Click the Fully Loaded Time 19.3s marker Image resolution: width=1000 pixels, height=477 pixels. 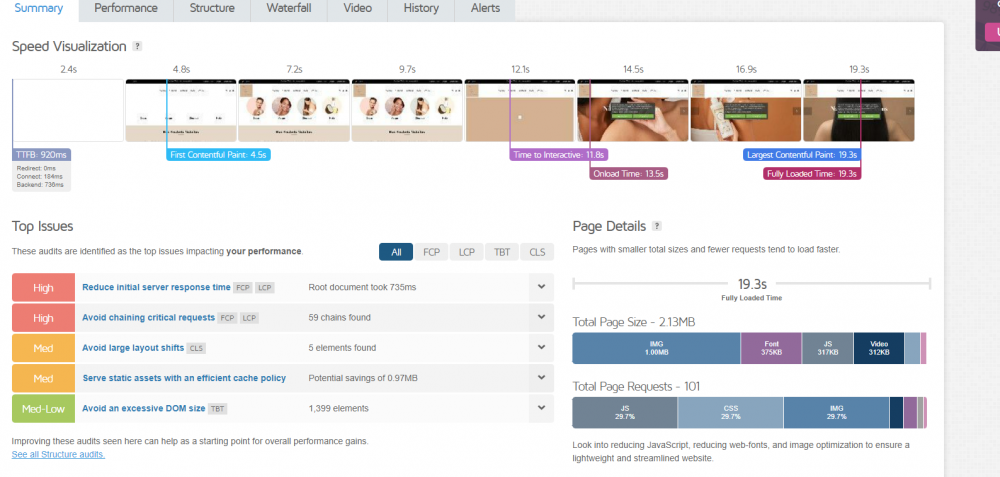(x=812, y=173)
